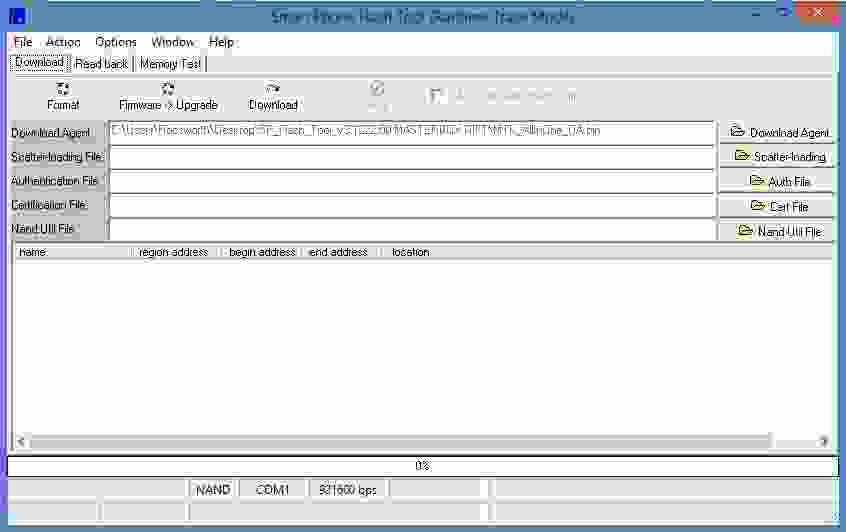Click the Scatter-loading File path field
The height and width of the screenshot is (532, 846).
pos(411,158)
